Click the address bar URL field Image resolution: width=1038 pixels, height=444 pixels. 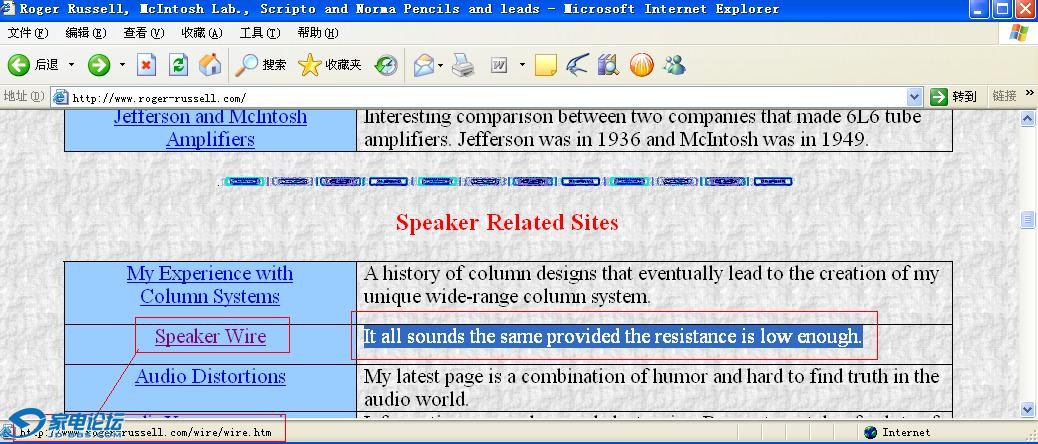pyautogui.click(x=480, y=97)
